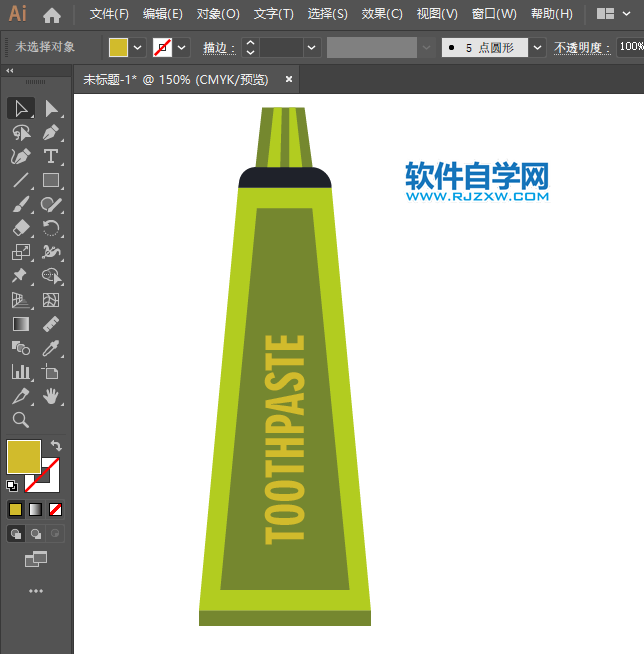Viewport: 644px width, 654px height.
Task: Select the Warp tool
Action: (x=51, y=252)
